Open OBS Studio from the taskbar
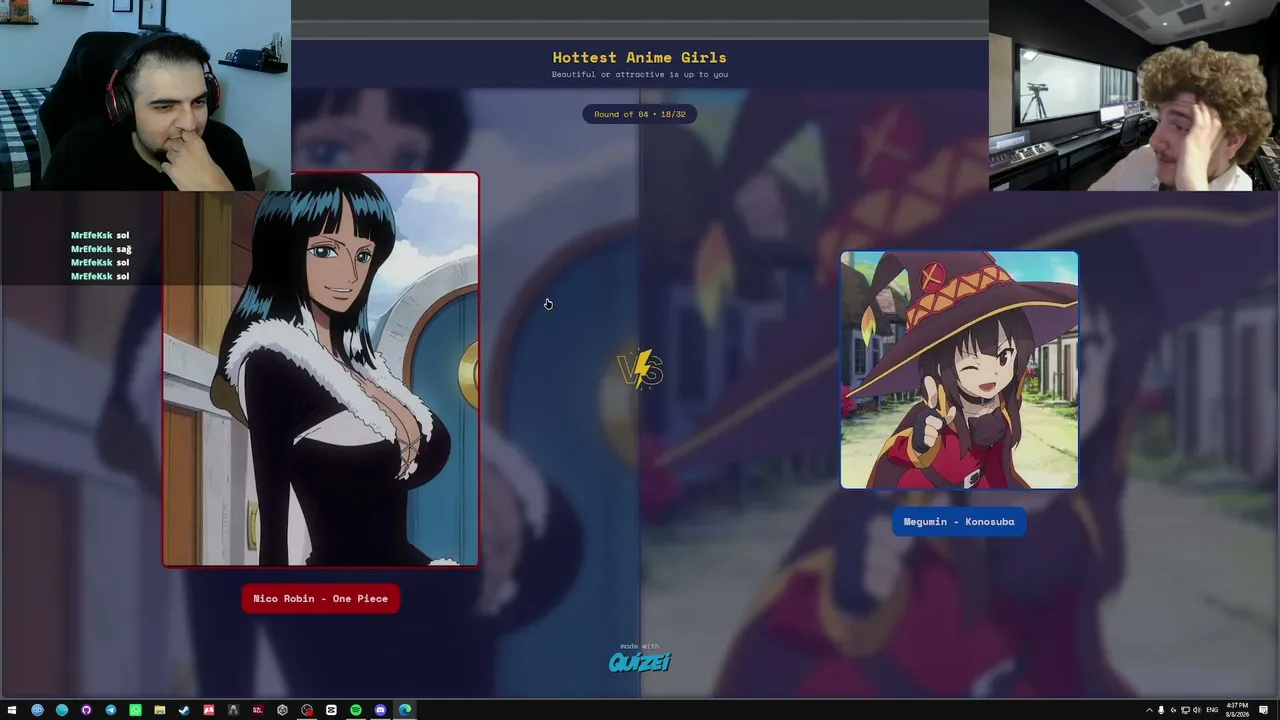Image resolution: width=1280 pixels, height=720 pixels. 307,710
